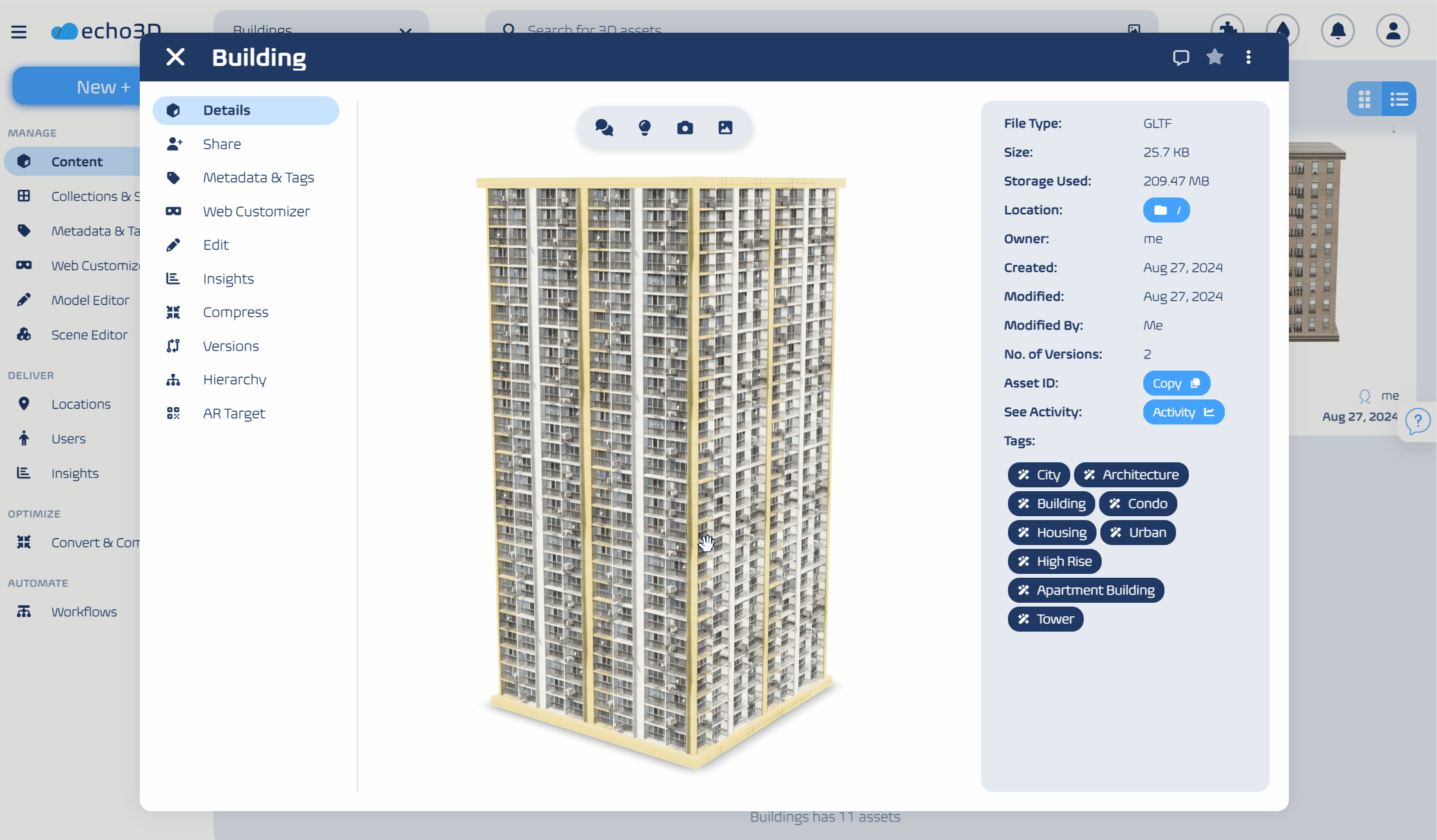
Task: Click the image background icon in viewer toolbar
Action: 725,128
